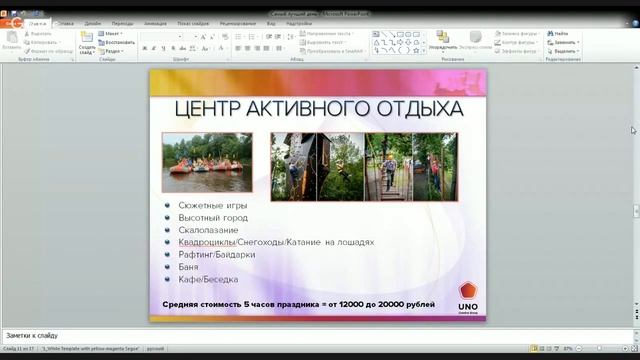640x360 pixels.
Task: Open the Раздел (Section) dropdown
Action: tap(111, 51)
